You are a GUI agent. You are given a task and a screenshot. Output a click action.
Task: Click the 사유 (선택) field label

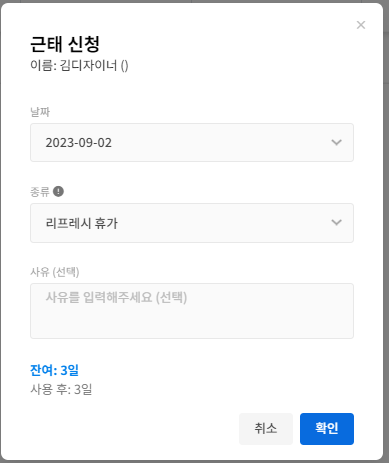55,272
